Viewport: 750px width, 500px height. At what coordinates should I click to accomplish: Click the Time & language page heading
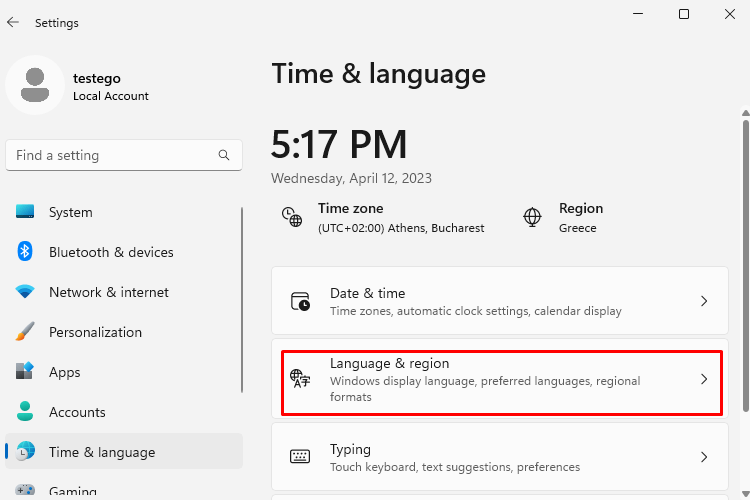378,75
